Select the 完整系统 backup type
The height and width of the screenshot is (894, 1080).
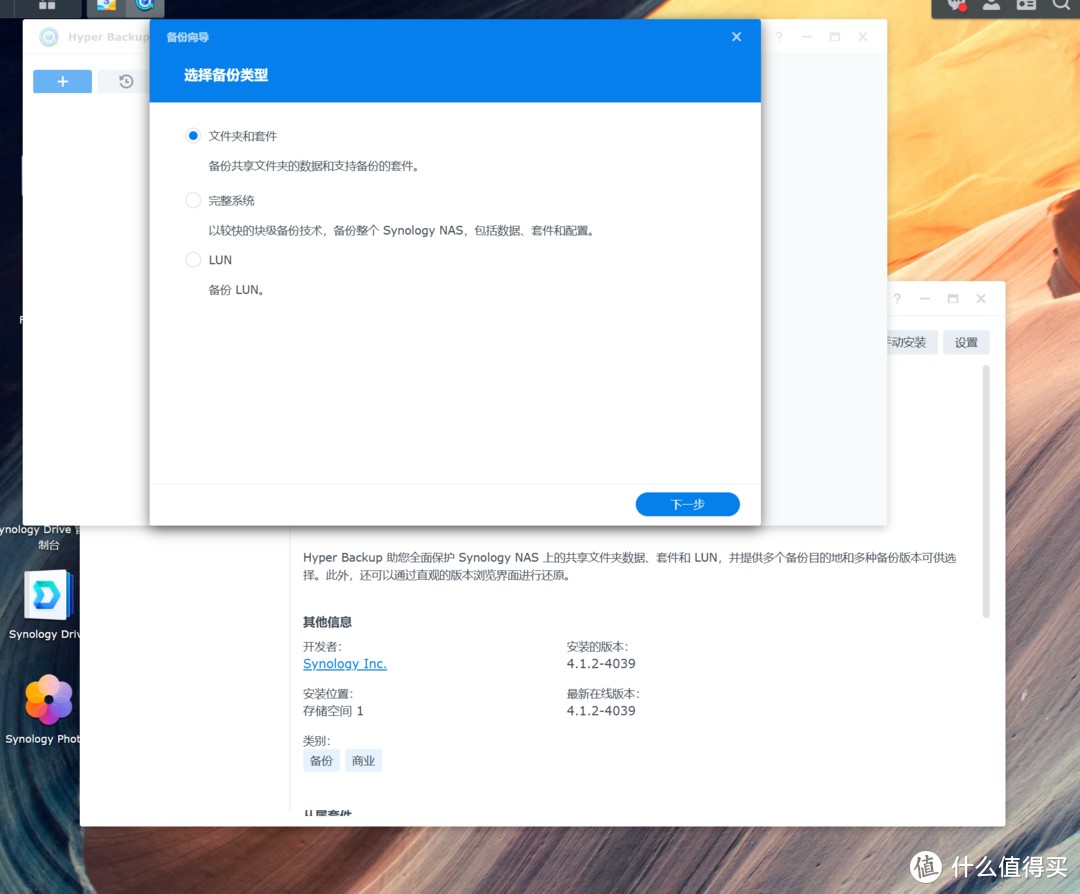(x=192, y=199)
